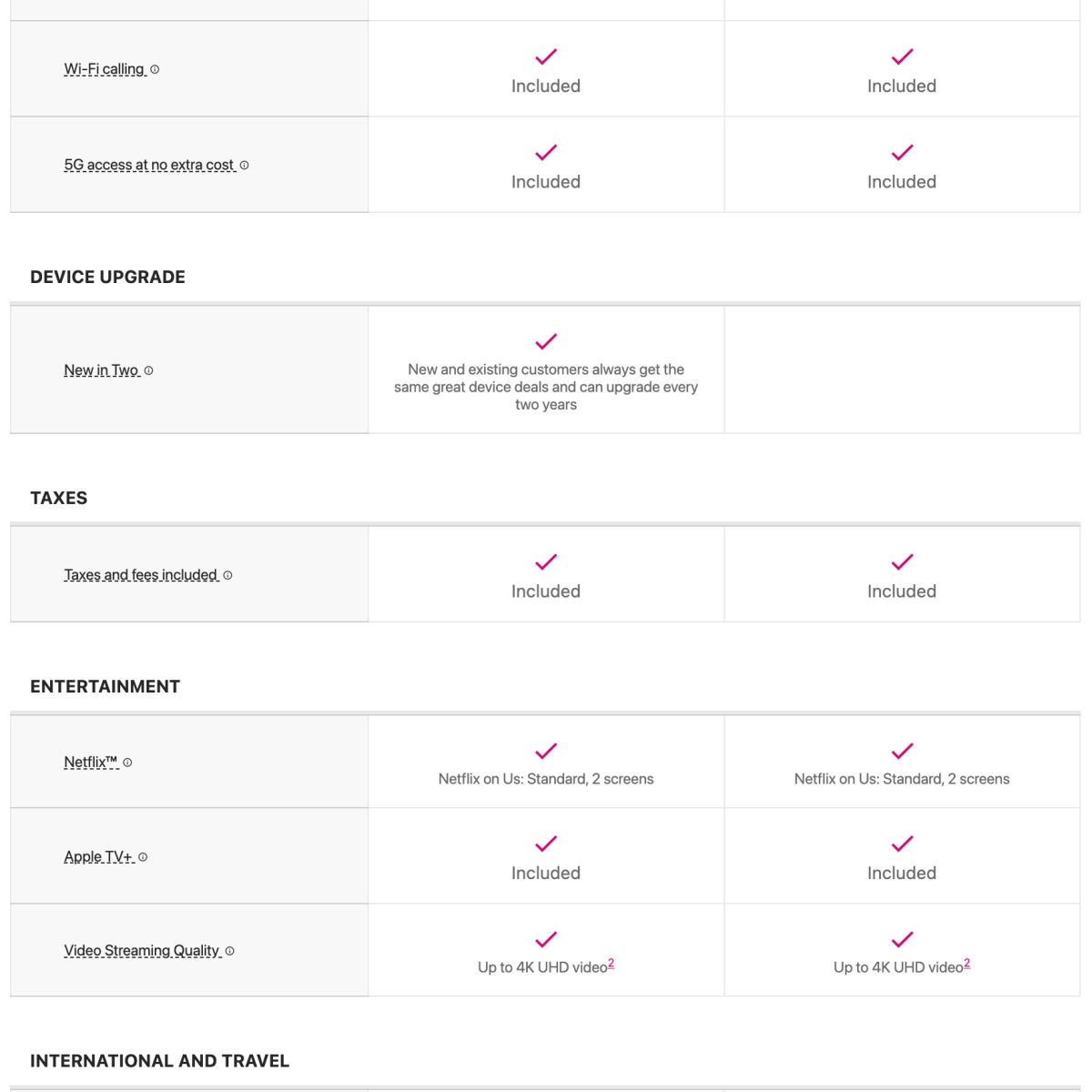This screenshot has height=1092, width=1092.
Task: Open the Taxes and fees included link
Action: 140,575
